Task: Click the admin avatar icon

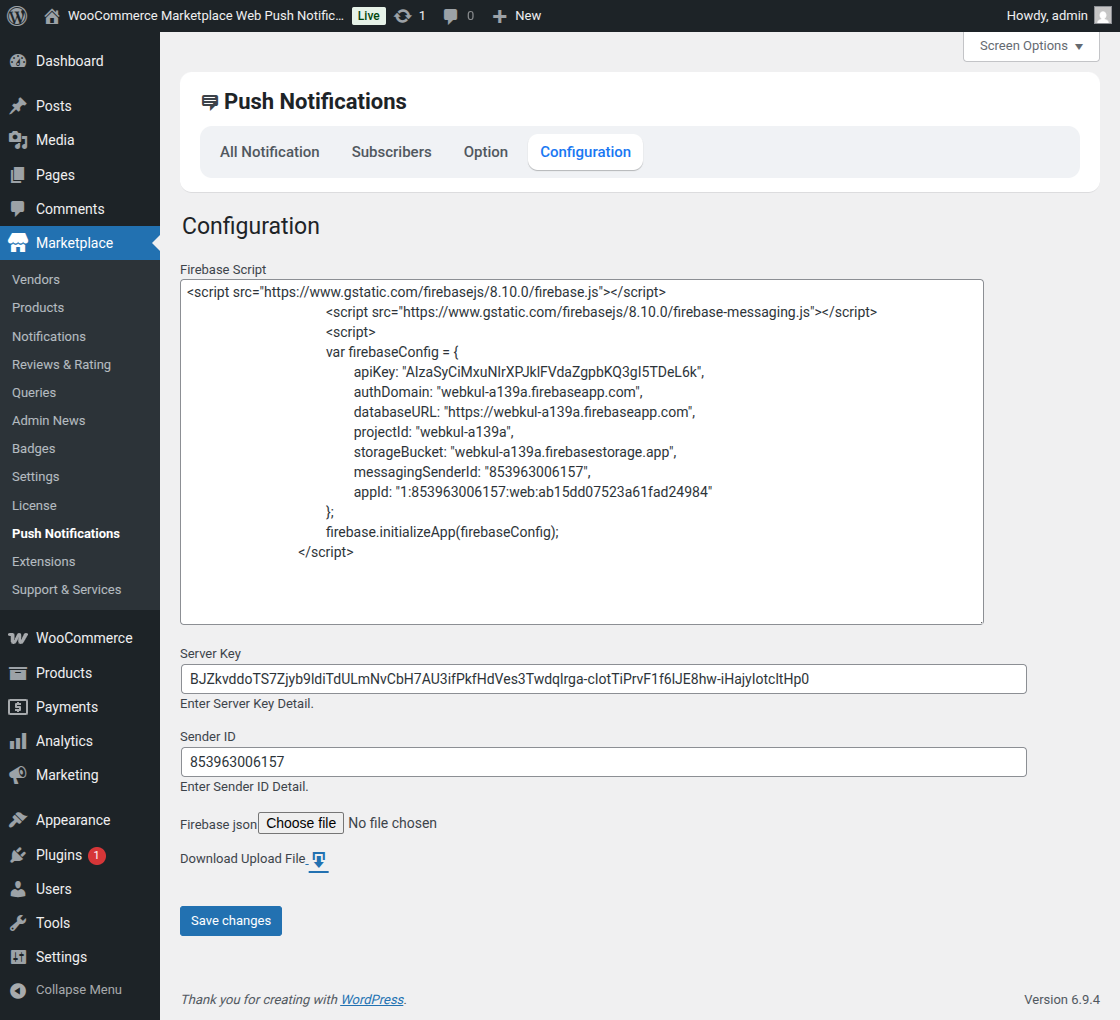Action: 1102,16
